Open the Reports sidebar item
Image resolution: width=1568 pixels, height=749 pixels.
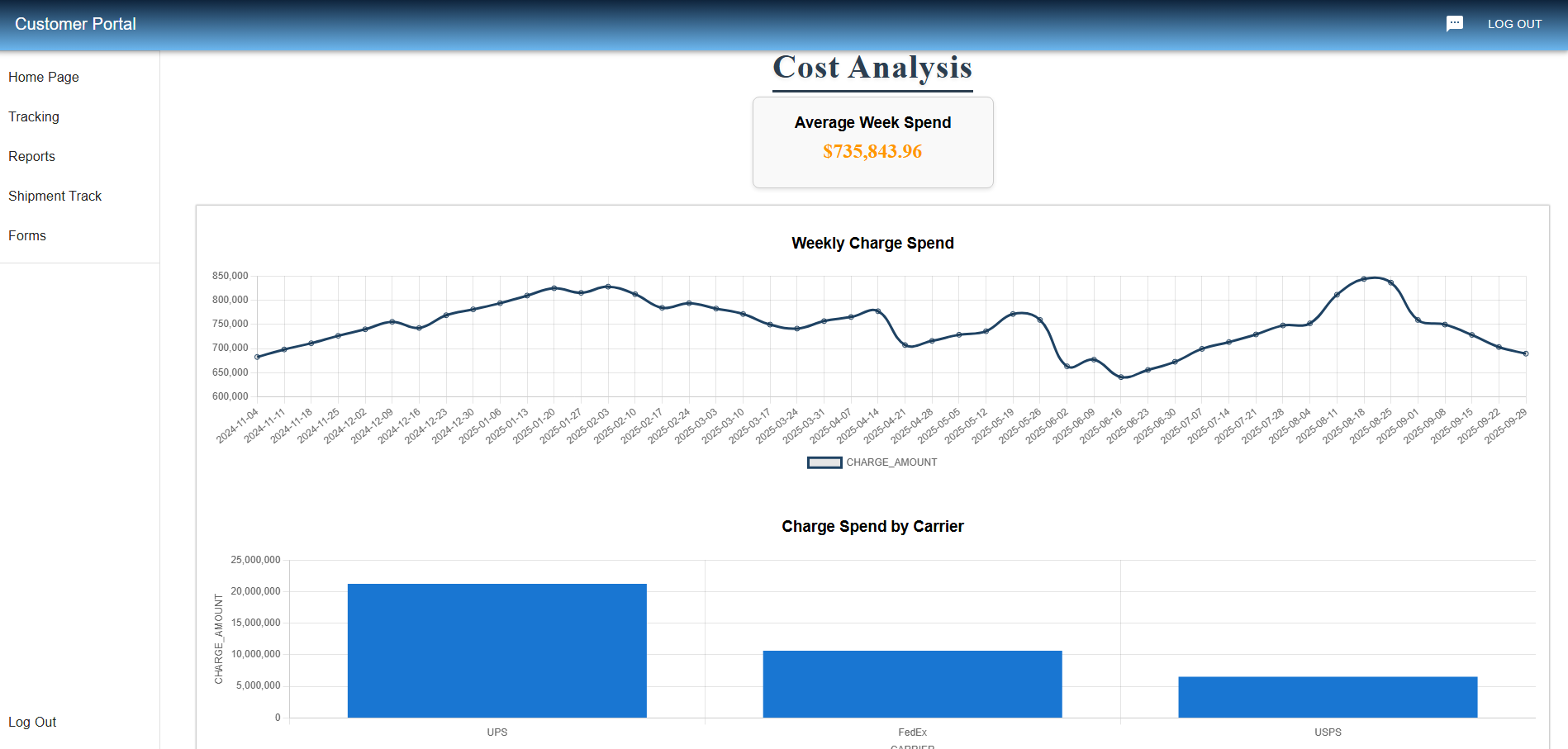[32, 156]
